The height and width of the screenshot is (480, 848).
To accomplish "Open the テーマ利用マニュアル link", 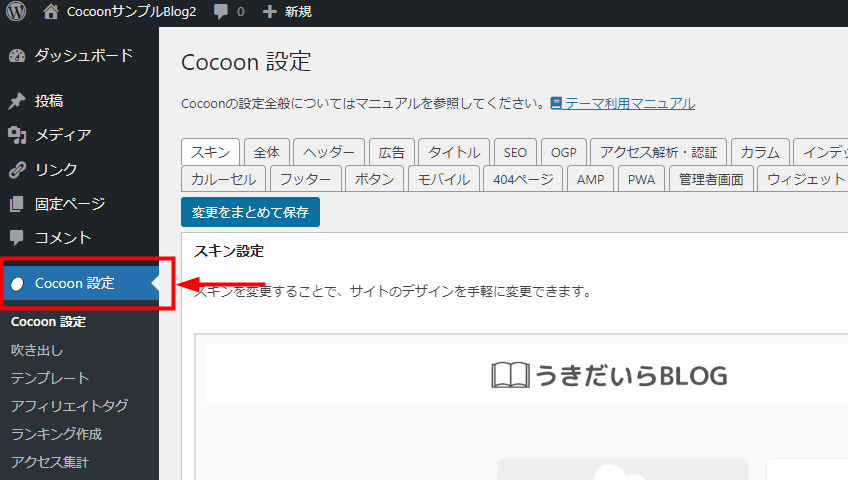I will pos(630,103).
